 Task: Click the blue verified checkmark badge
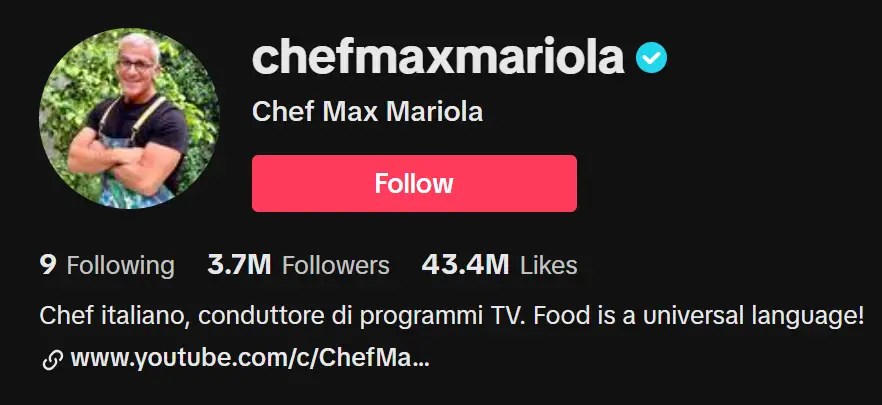(x=651, y=58)
